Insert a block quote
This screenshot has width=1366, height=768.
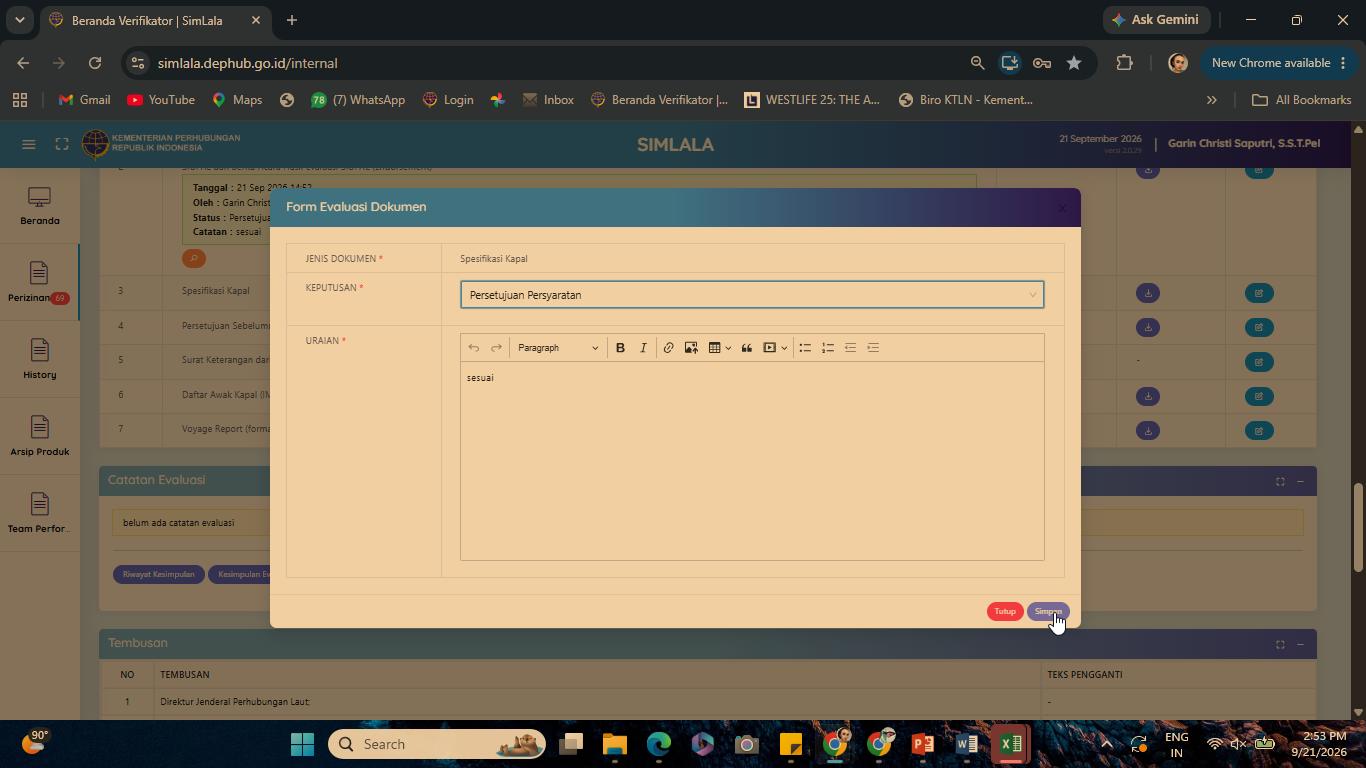click(746, 348)
